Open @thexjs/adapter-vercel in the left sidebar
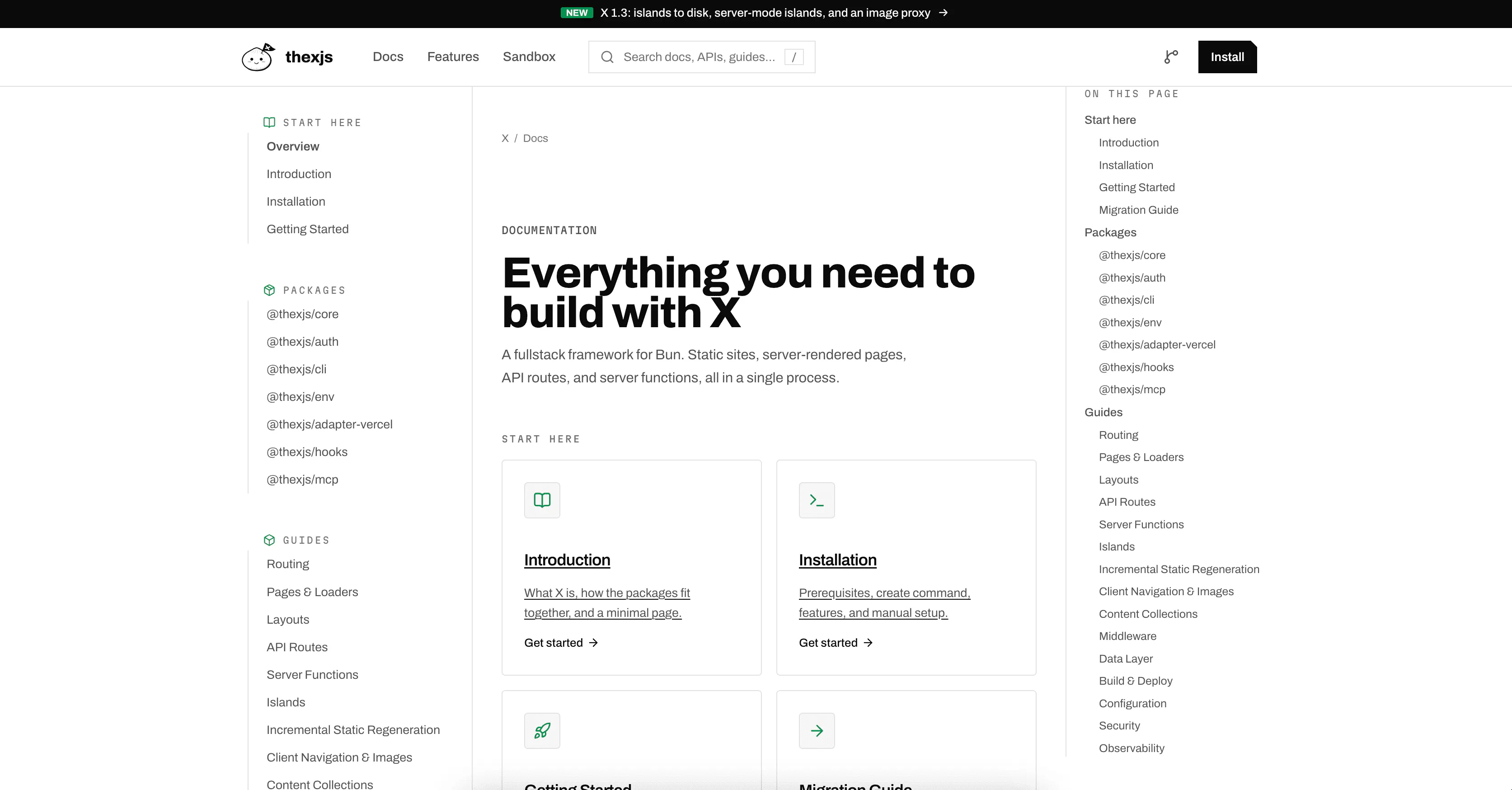 click(329, 425)
